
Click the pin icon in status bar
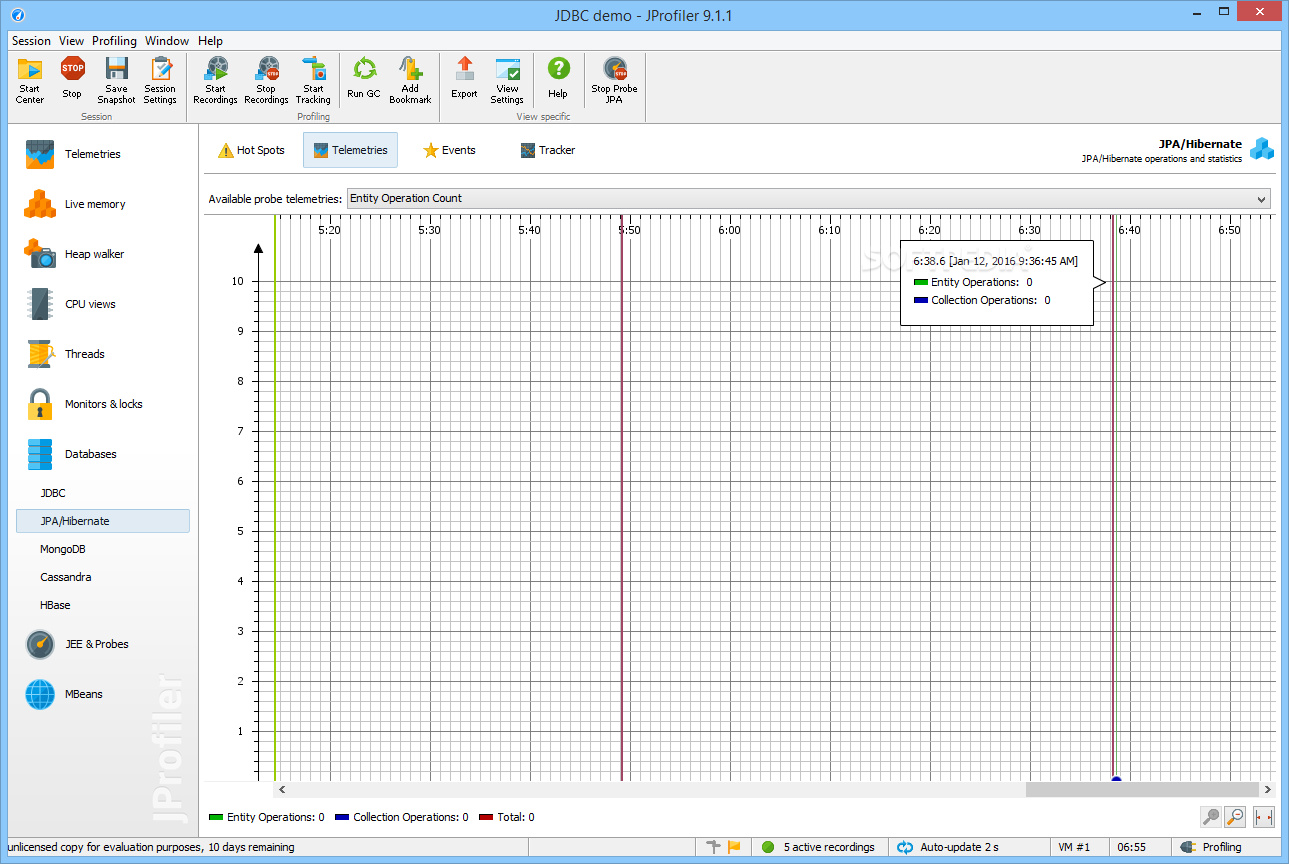713,847
